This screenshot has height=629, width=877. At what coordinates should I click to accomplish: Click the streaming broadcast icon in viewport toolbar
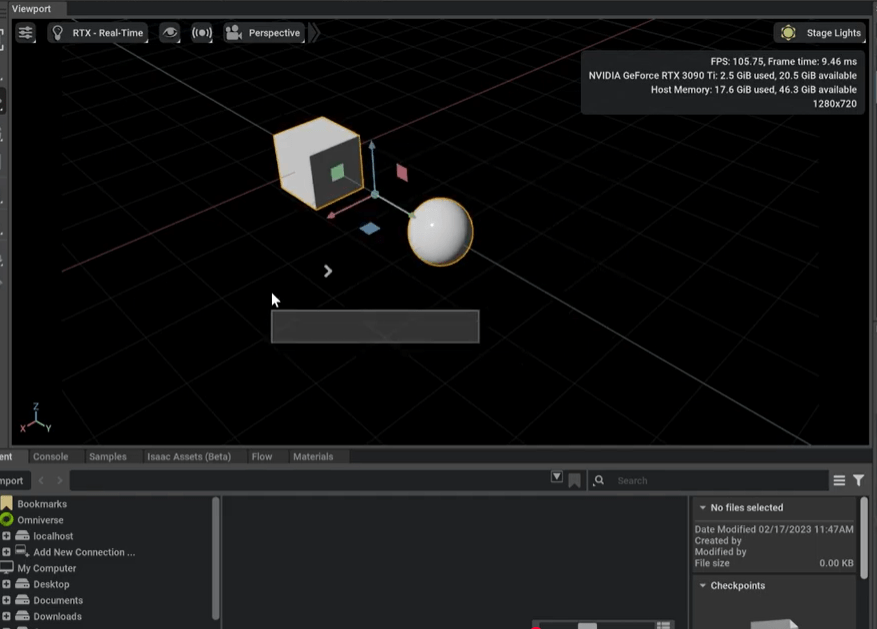(x=202, y=33)
